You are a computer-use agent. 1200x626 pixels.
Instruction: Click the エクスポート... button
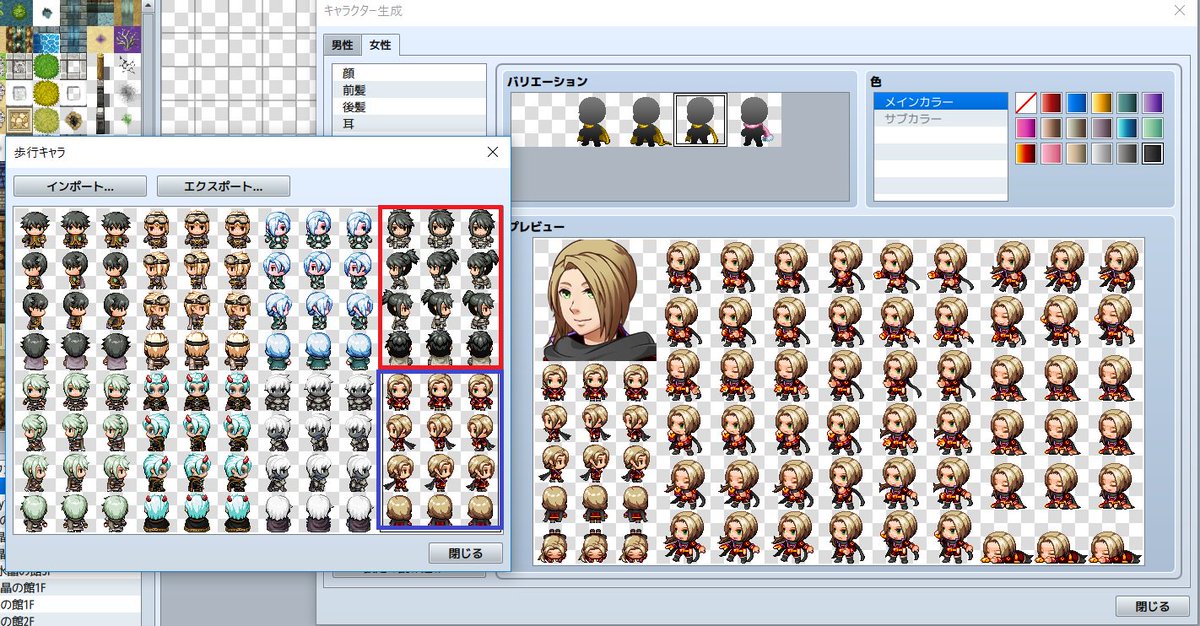pyautogui.click(x=223, y=186)
